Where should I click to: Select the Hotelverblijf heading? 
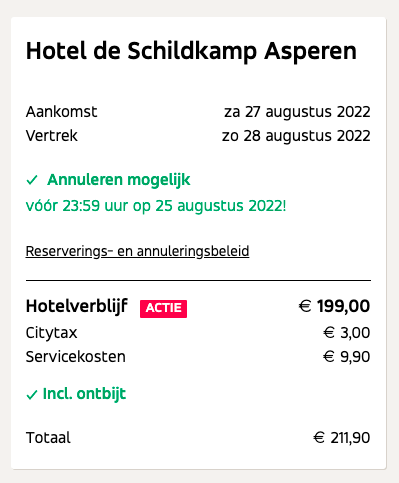click(x=77, y=306)
